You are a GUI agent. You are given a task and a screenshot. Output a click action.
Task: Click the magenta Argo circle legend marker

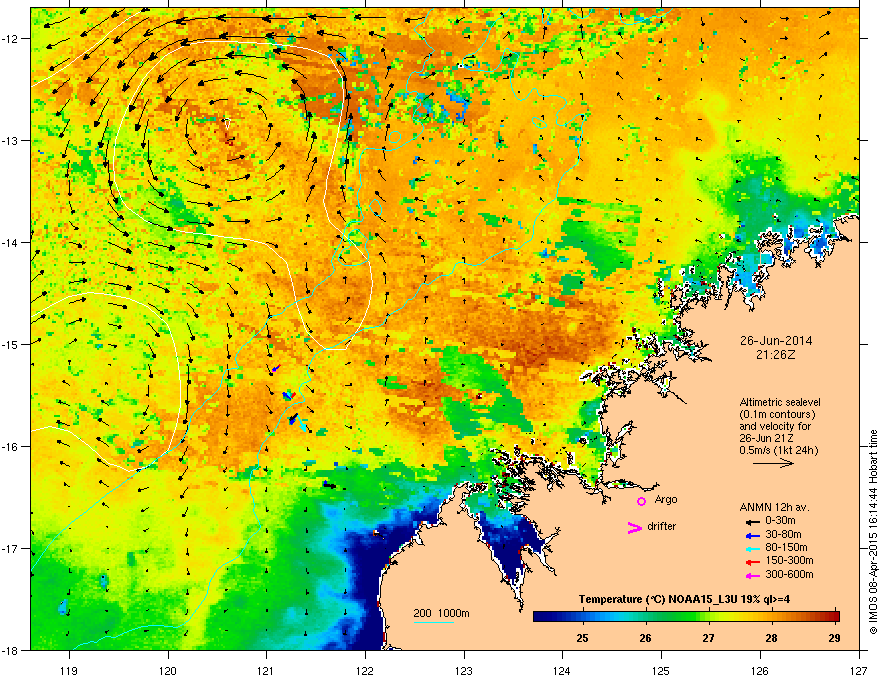[x=641, y=501]
